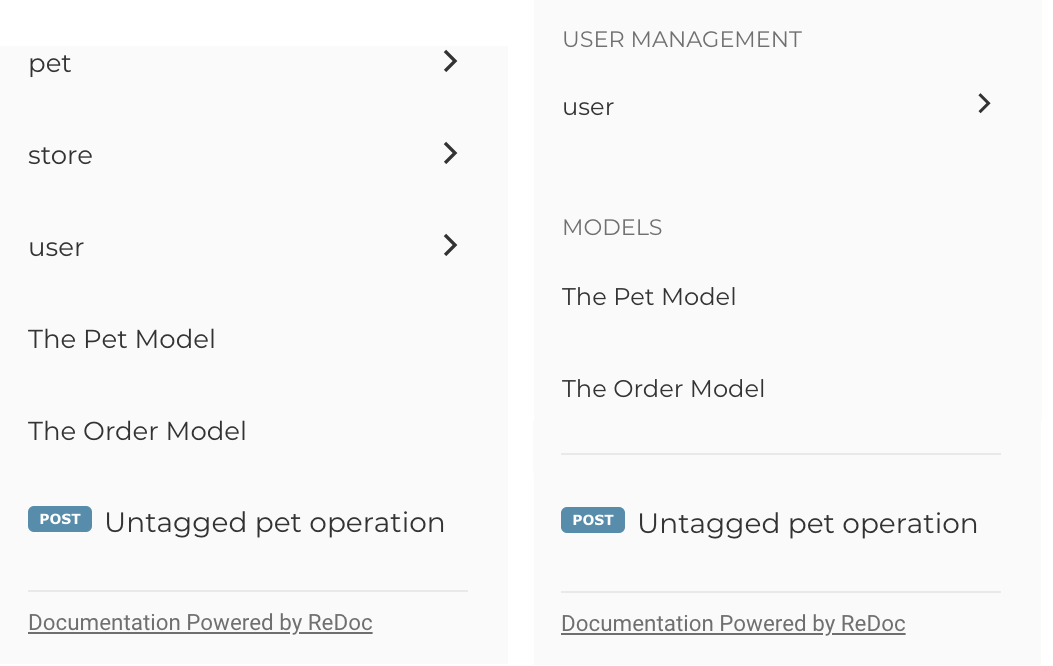Image resolution: width=1053 pixels, height=666 pixels.
Task: Expand the pet section using its chevron
Action: click(x=450, y=61)
